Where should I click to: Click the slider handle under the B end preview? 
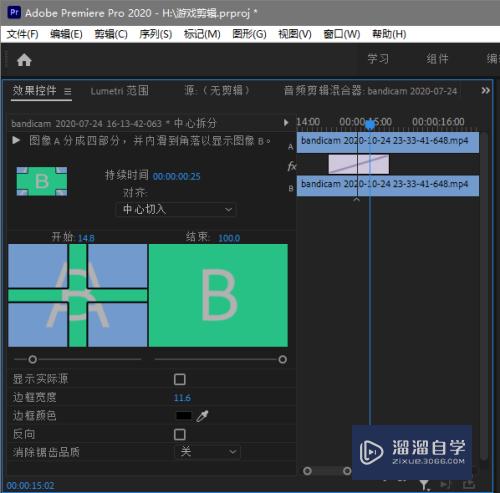(283, 359)
